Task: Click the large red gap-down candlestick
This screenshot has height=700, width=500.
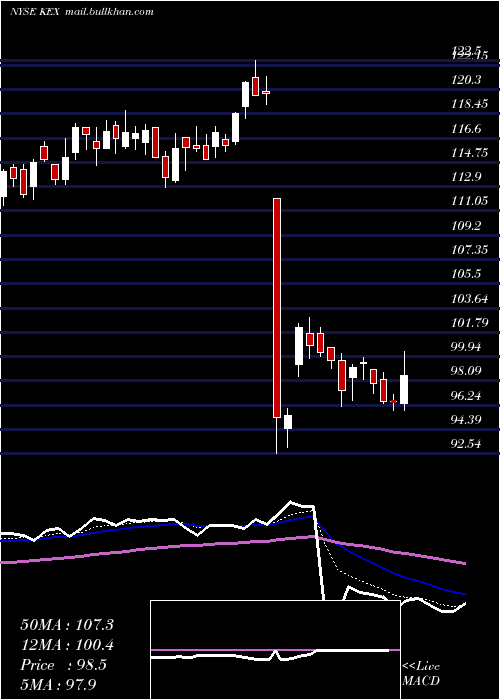Action: tap(277, 308)
